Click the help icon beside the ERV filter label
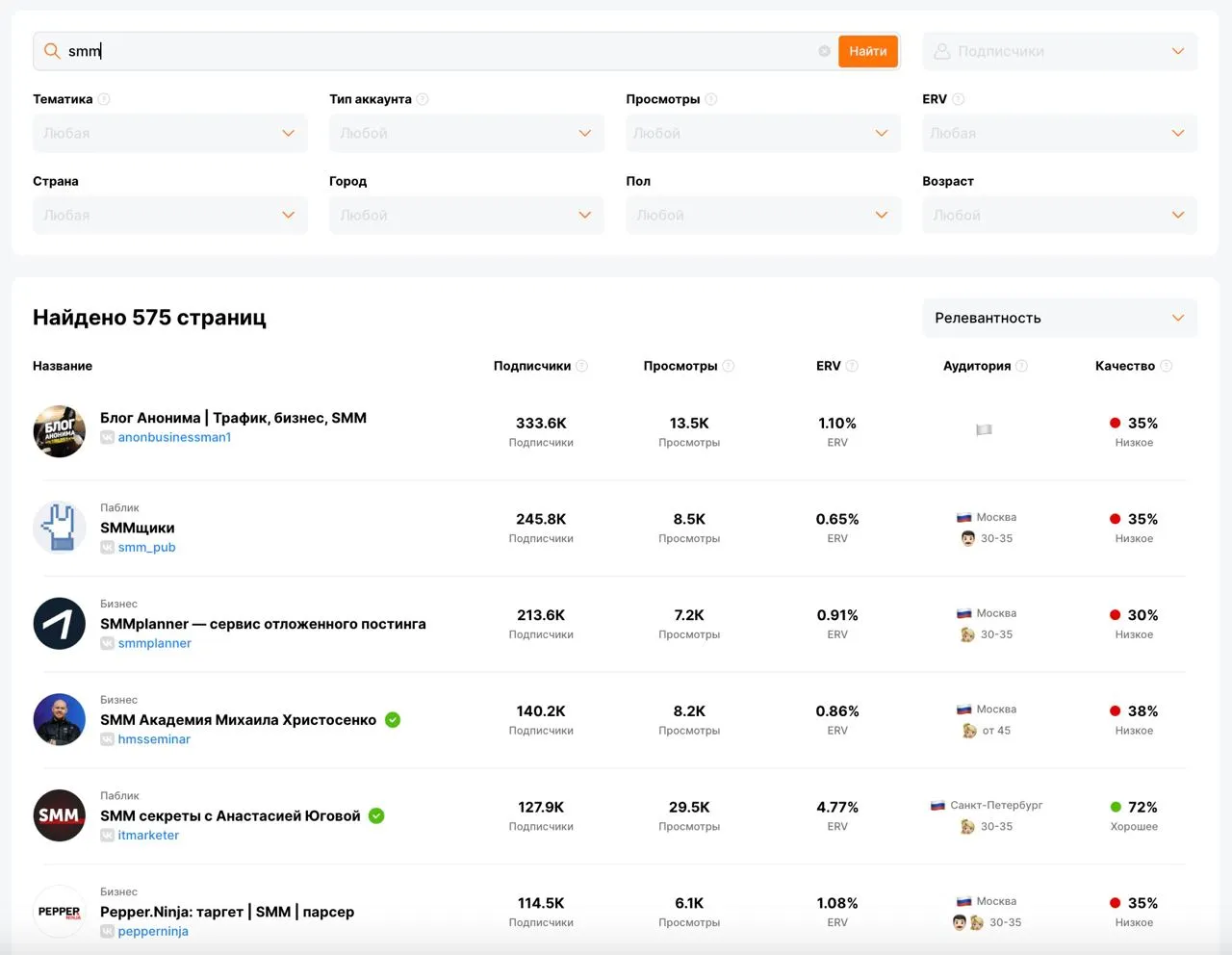Screen dimensions: 1232x955 pyautogui.click(x=959, y=99)
